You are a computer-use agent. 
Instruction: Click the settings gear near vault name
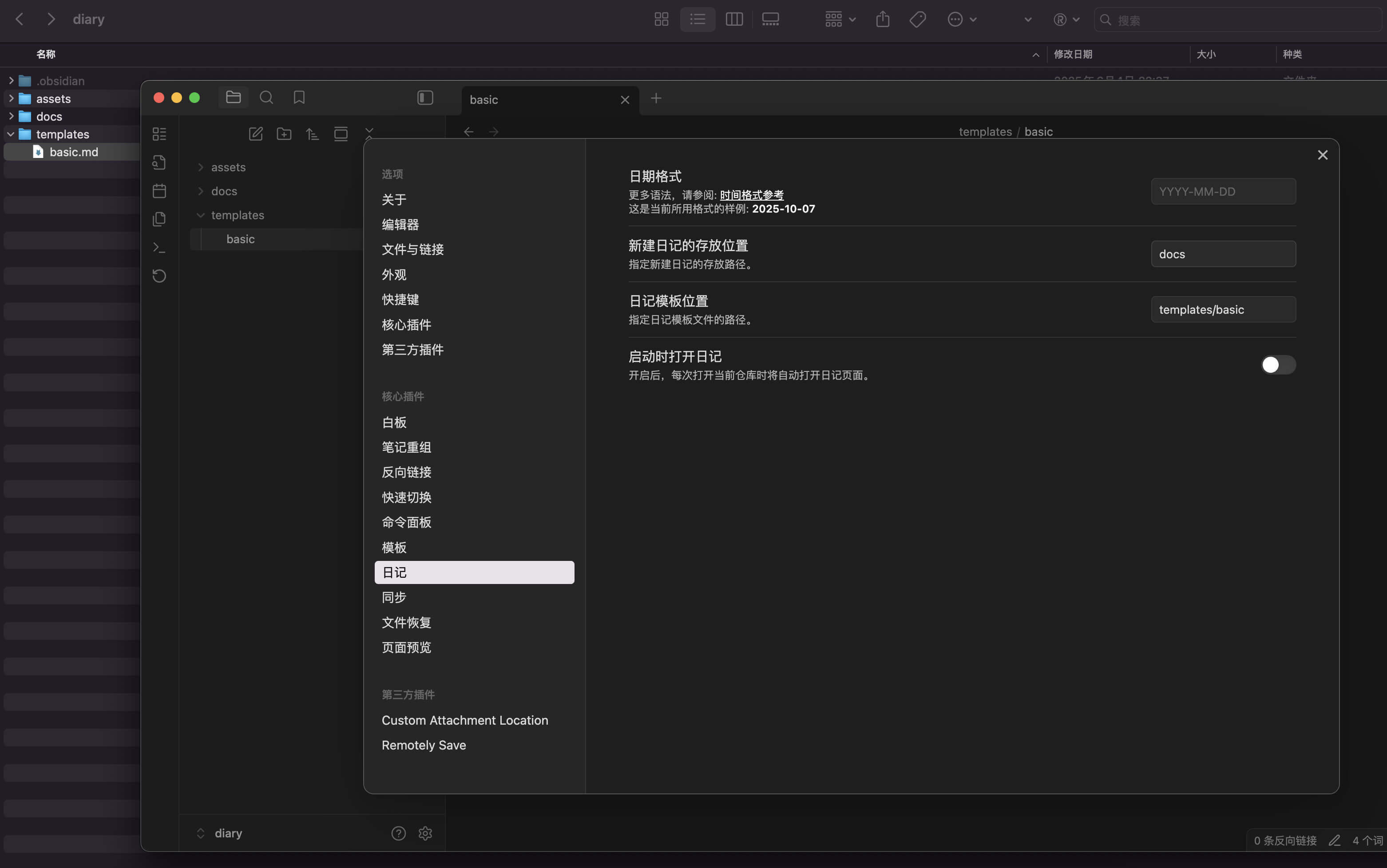pyautogui.click(x=425, y=833)
